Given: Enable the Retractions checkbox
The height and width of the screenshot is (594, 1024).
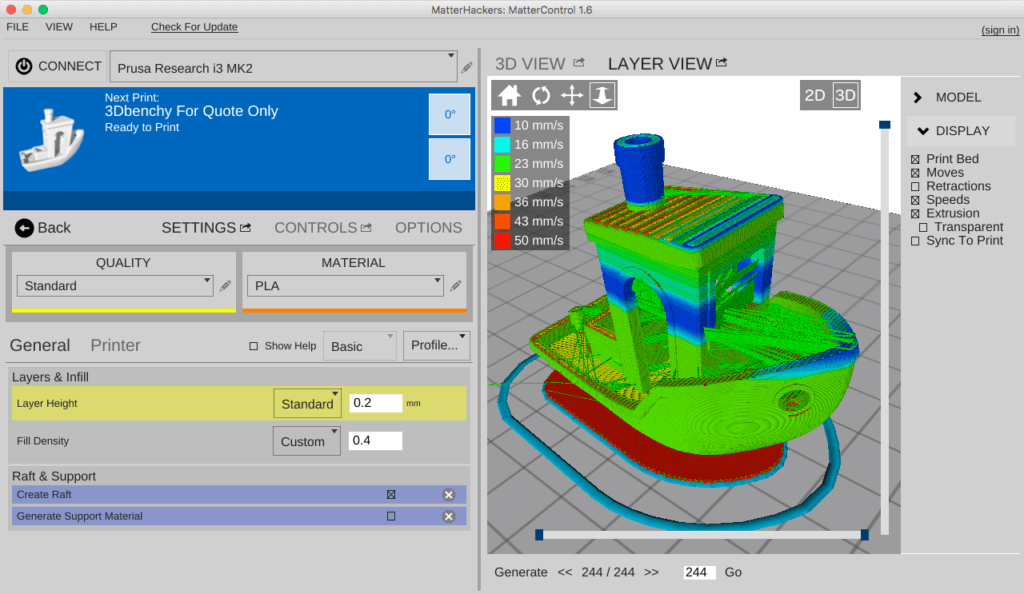Looking at the screenshot, I should (915, 187).
